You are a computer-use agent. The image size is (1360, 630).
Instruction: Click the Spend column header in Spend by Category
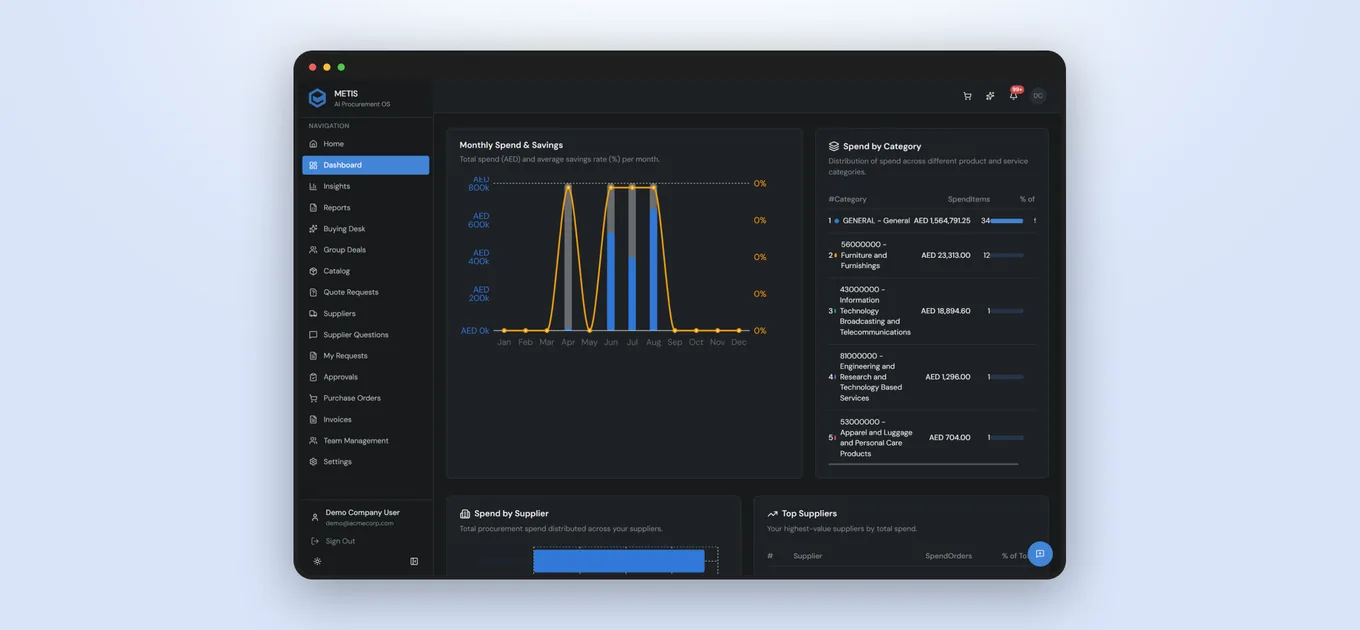(959, 199)
